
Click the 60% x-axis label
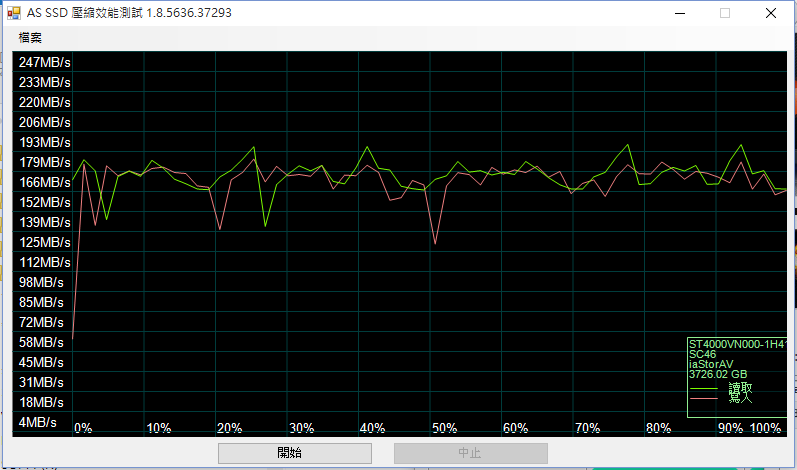[x=515, y=428]
